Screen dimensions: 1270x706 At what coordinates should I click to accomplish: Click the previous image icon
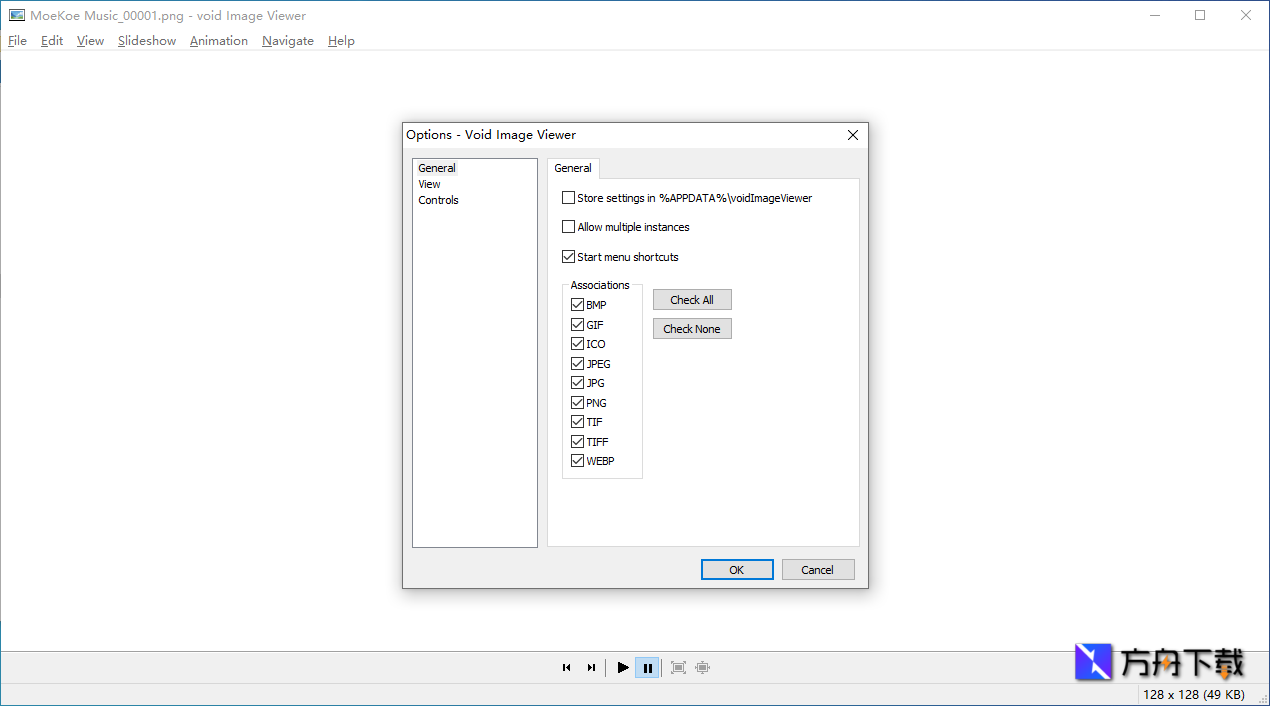[567, 668]
